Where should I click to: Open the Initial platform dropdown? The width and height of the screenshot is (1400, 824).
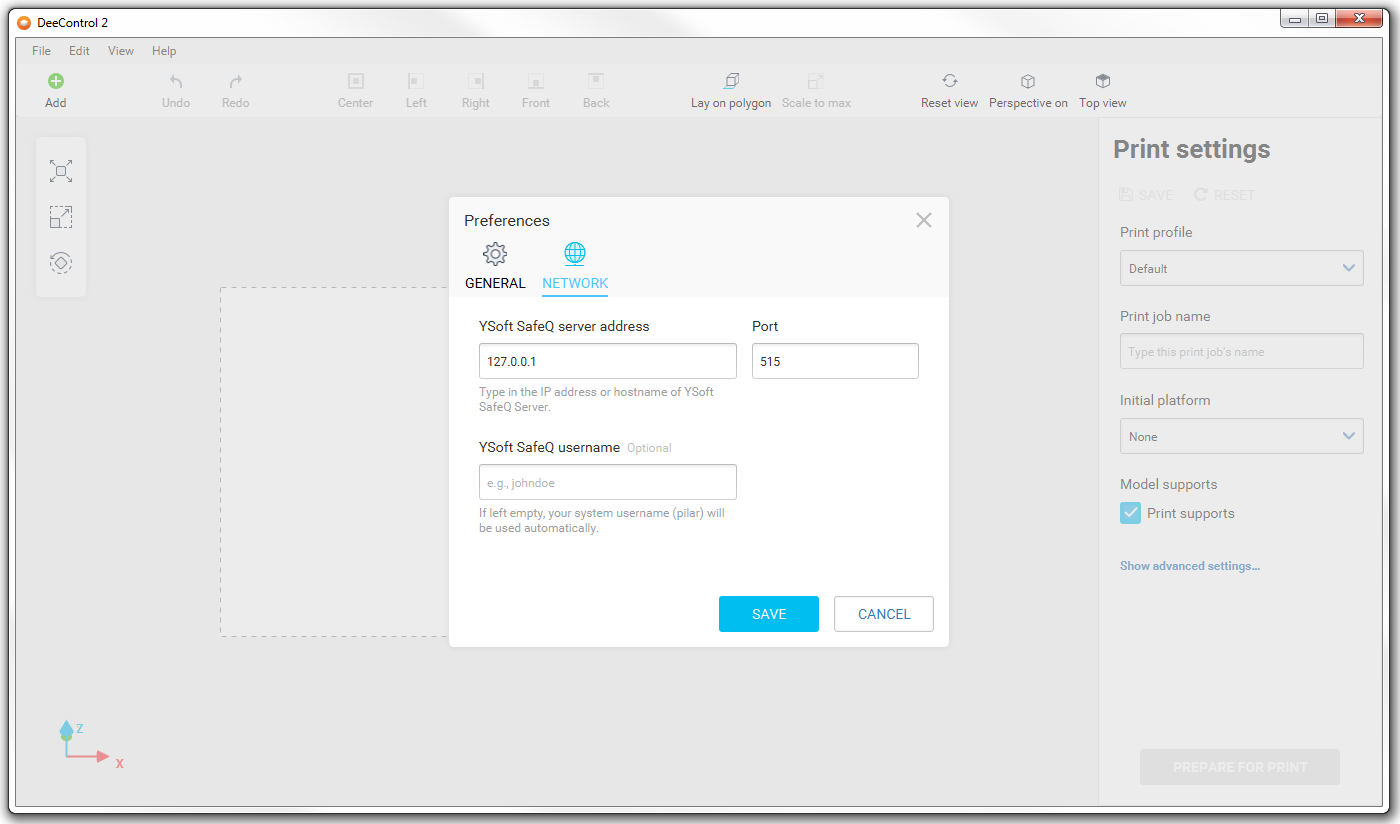pyautogui.click(x=1241, y=436)
